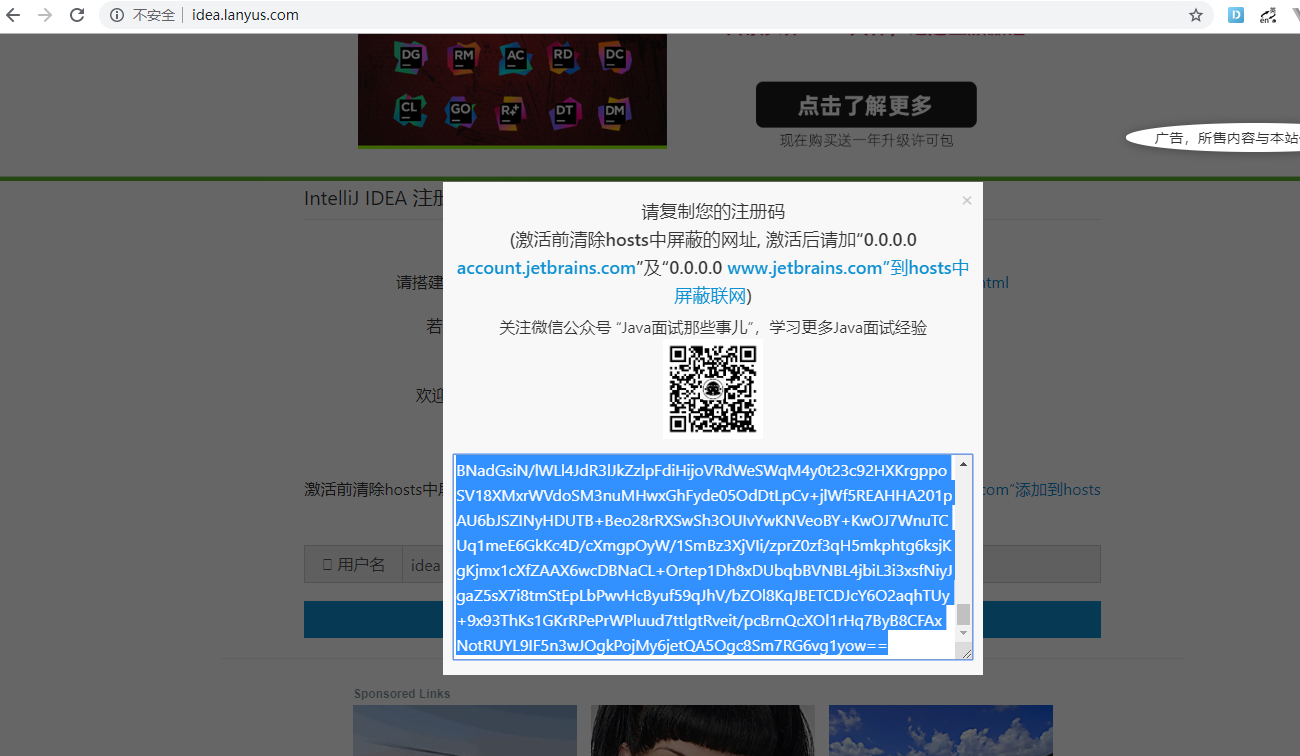Open the first sponsored thumbnail under Sponsored Links
This screenshot has width=1300, height=756.
[465, 731]
